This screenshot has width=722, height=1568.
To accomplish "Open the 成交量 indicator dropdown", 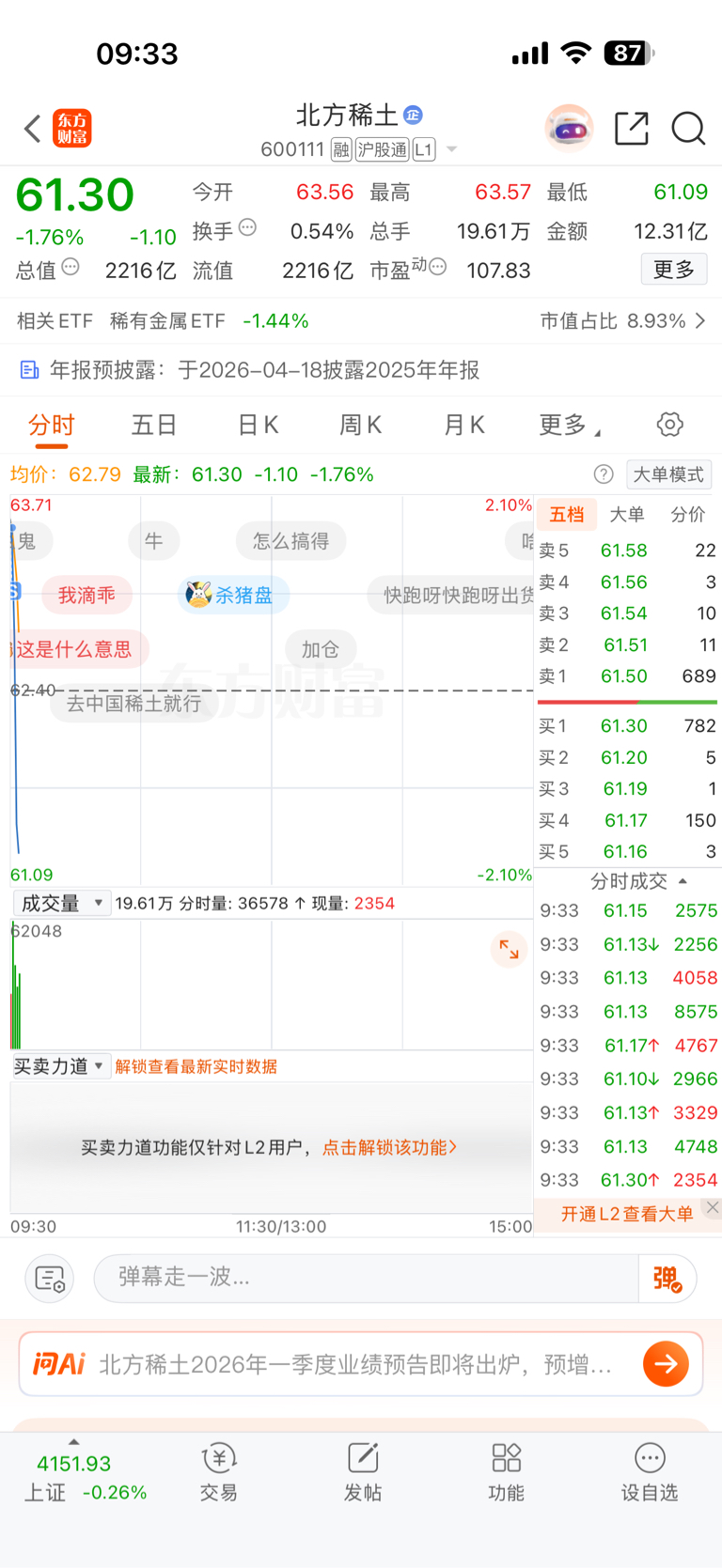I will pos(62,904).
